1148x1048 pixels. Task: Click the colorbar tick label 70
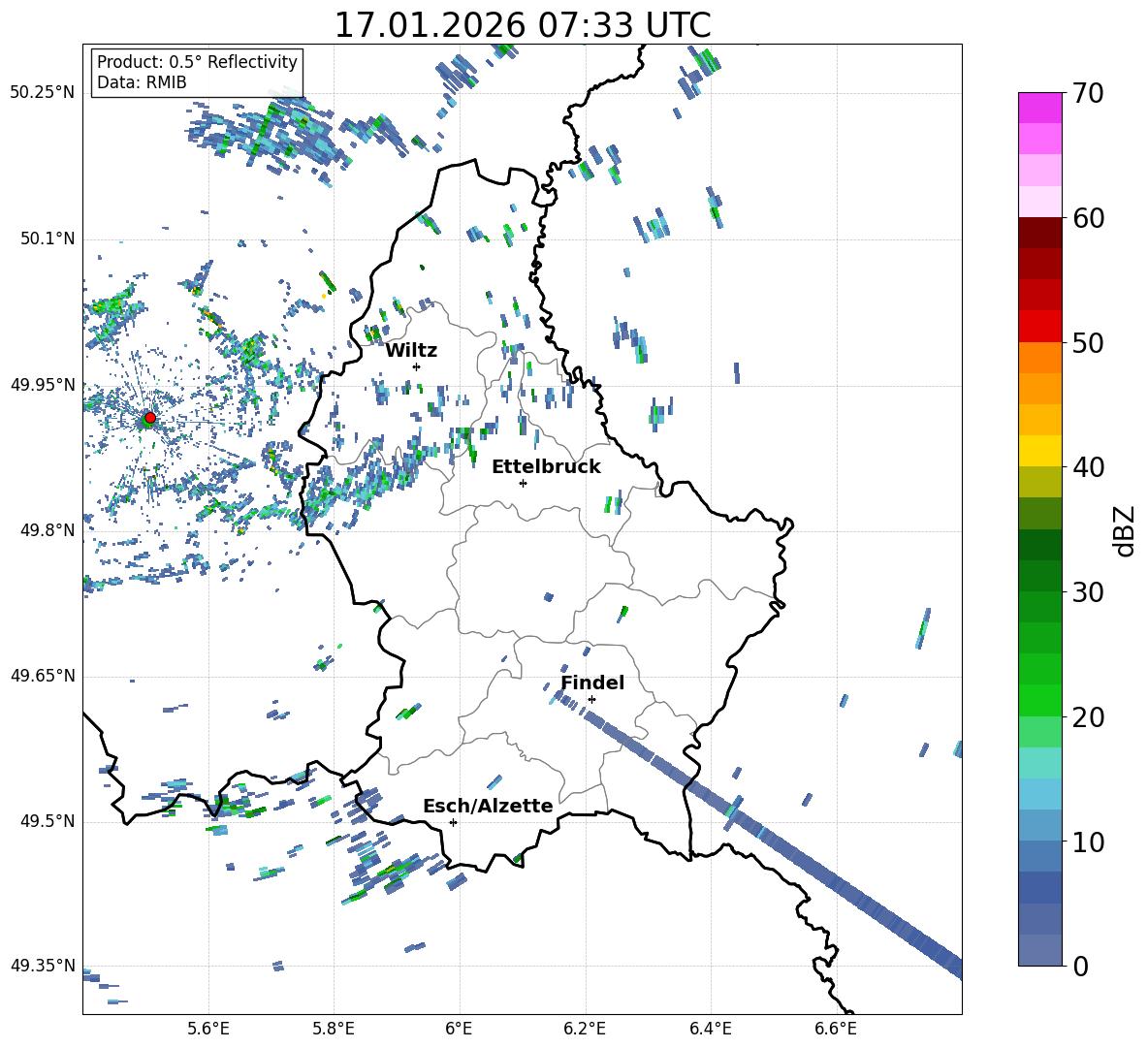click(x=1088, y=94)
